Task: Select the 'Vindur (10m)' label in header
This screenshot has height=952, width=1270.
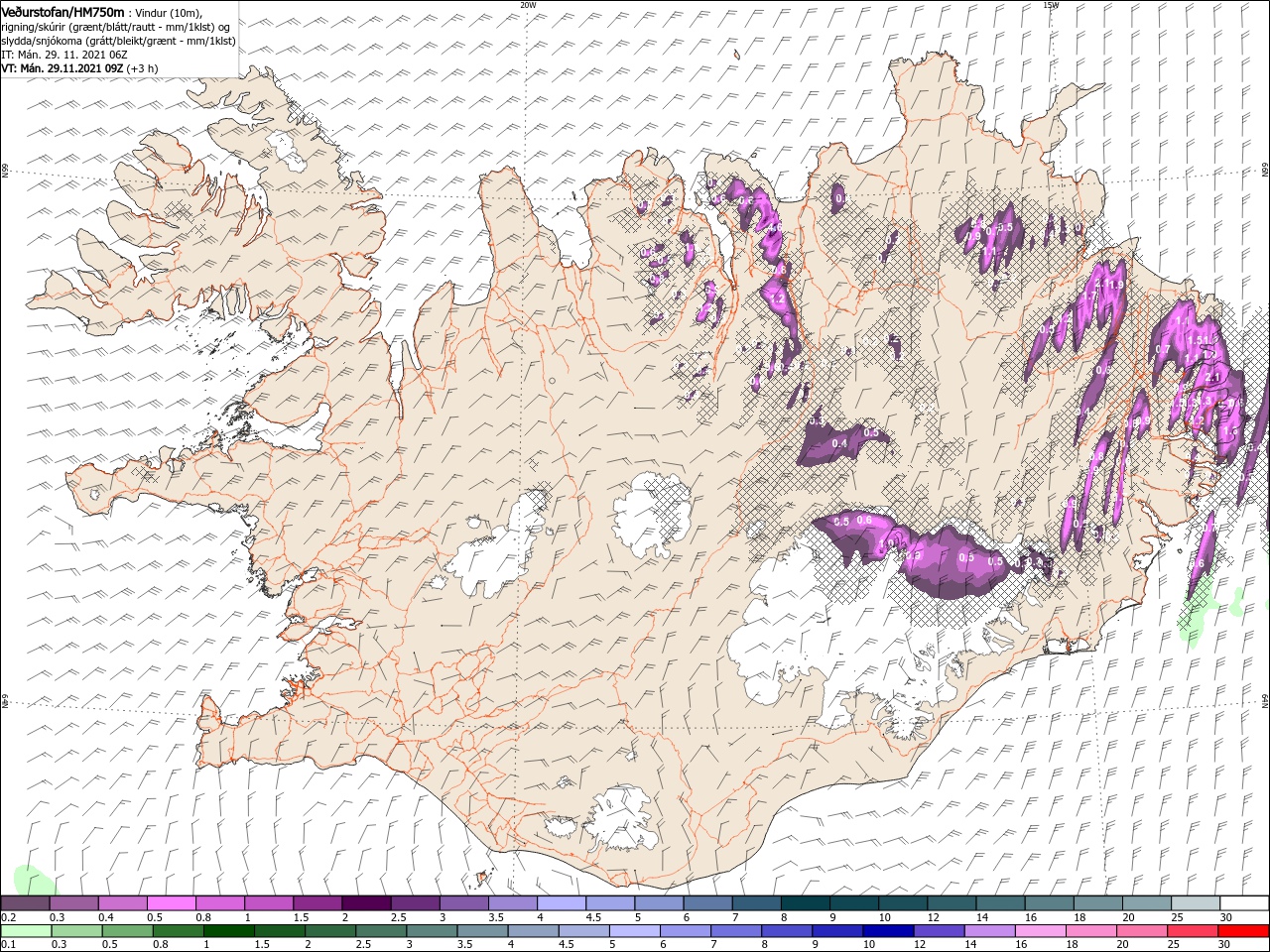Action: tap(168, 13)
